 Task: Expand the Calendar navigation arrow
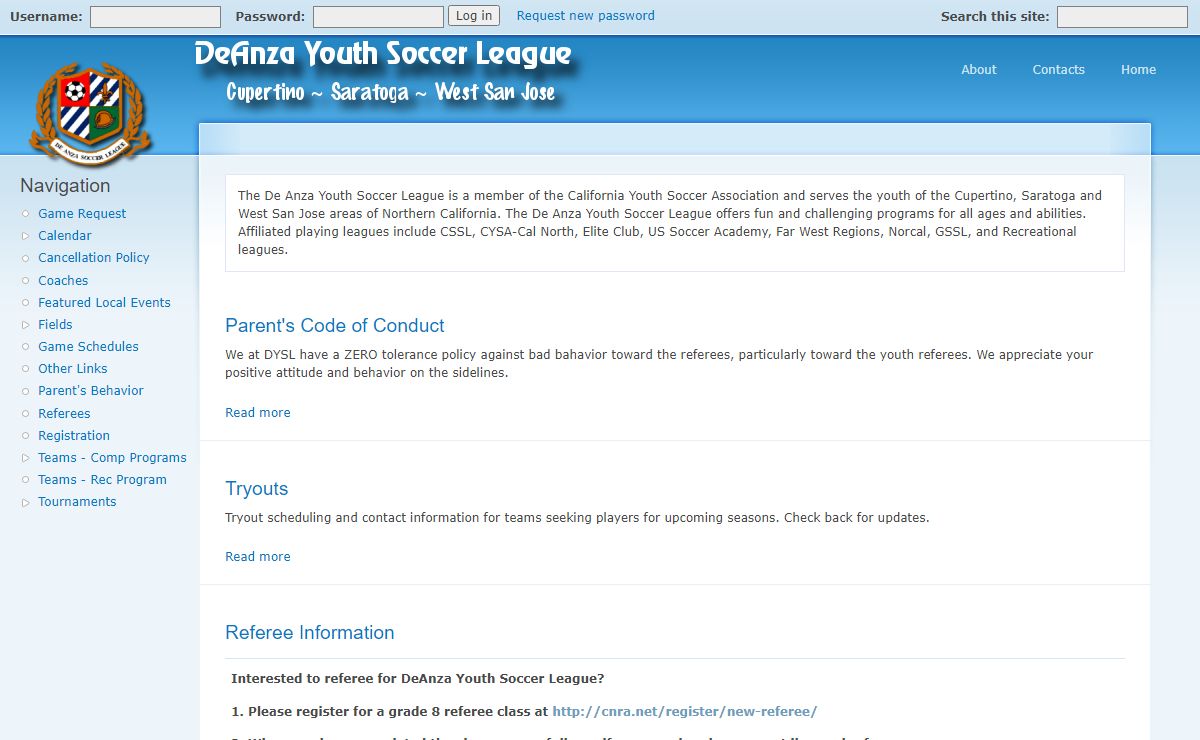point(26,236)
